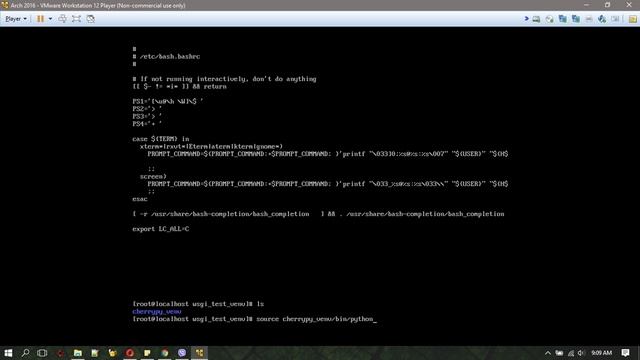Image resolution: width=640 pixels, height=360 pixels.
Task: Enter full screen mode from toolbar
Action: coord(76,19)
